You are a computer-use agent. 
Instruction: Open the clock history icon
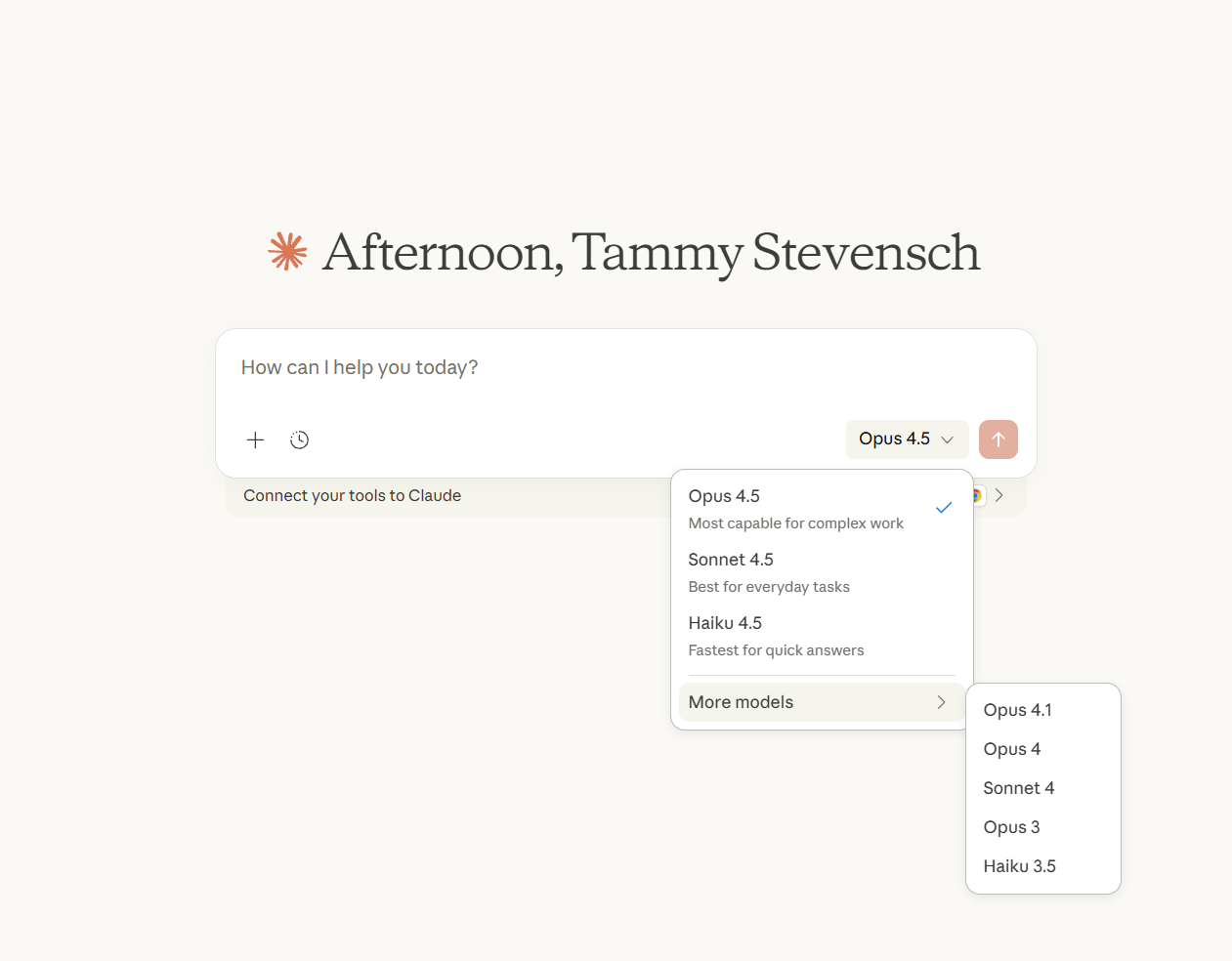click(300, 439)
